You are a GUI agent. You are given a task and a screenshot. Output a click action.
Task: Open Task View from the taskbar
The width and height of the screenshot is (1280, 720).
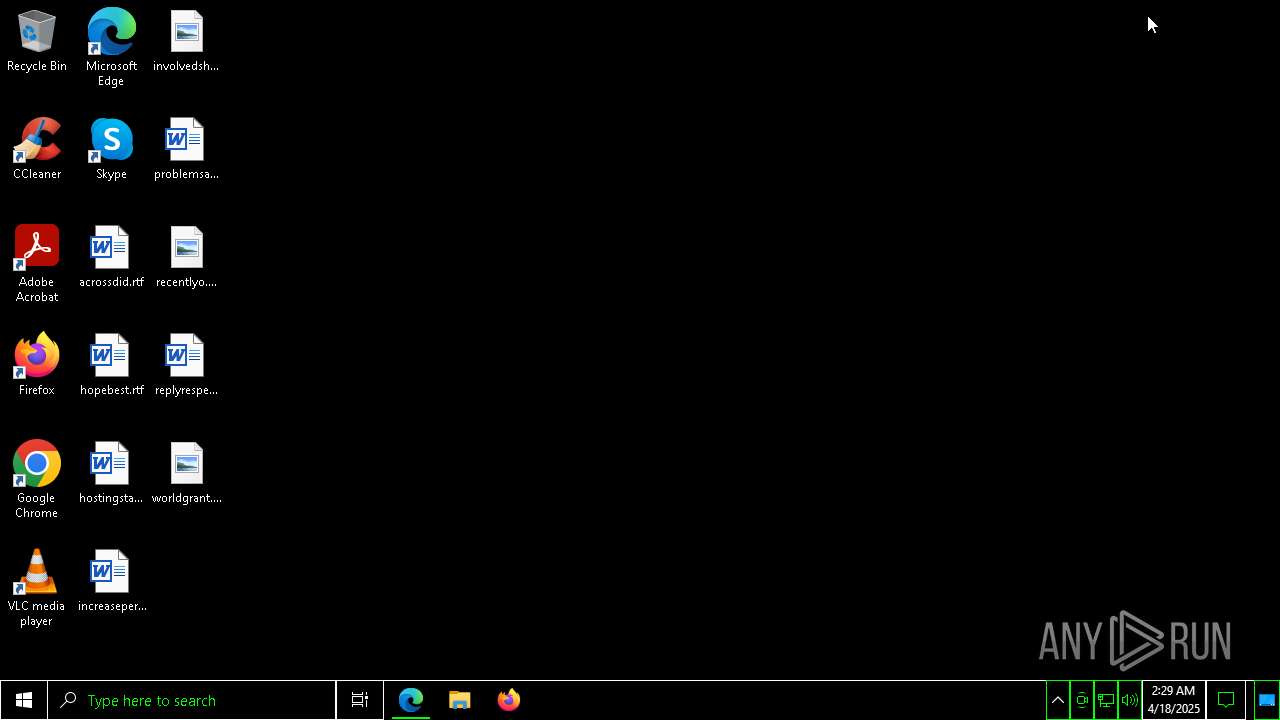click(x=360, y=700)
